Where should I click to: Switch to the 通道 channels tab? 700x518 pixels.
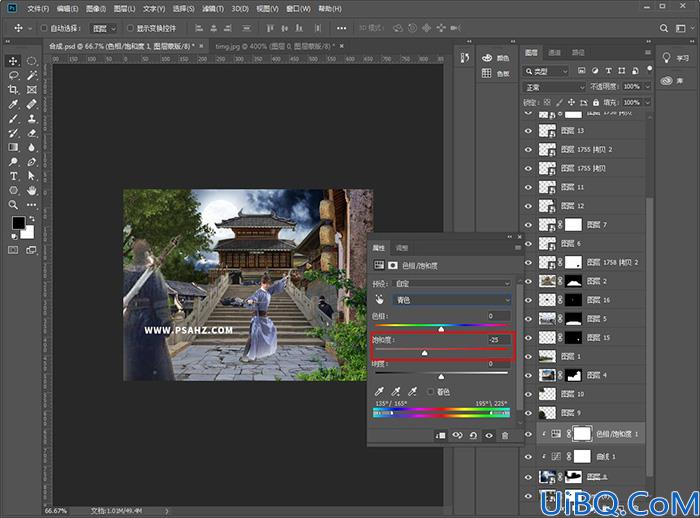tap(554, 53)
